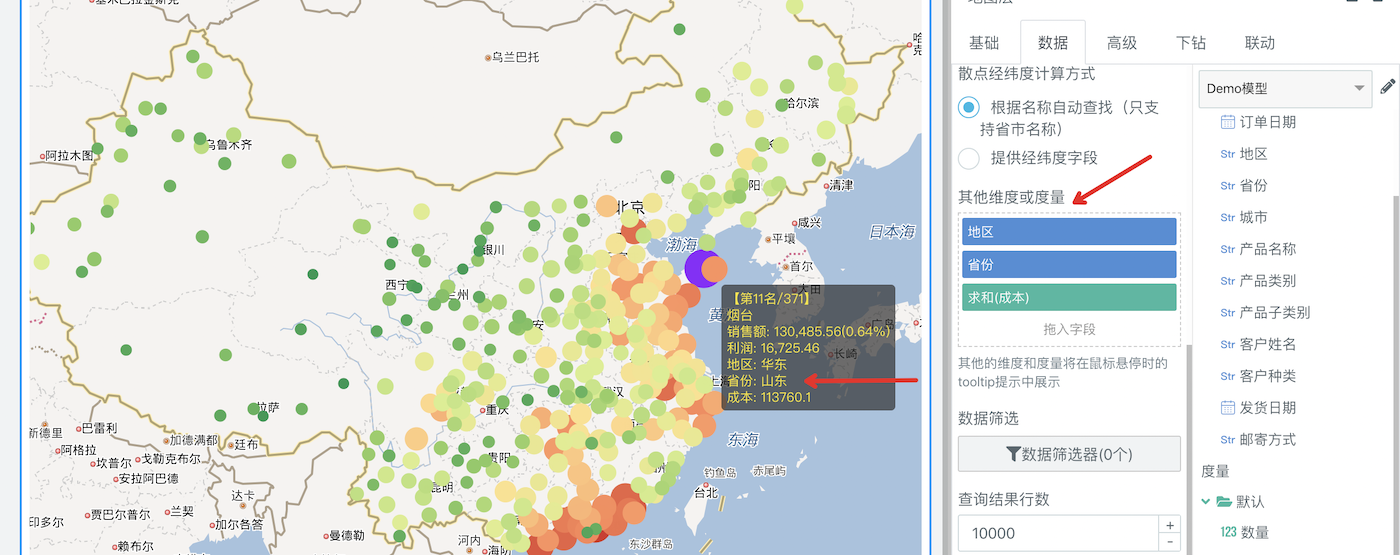Viewport: 1400px width, 555px height.
Task: Click the Str icon next to 城市
Action: coord(1228,218)
